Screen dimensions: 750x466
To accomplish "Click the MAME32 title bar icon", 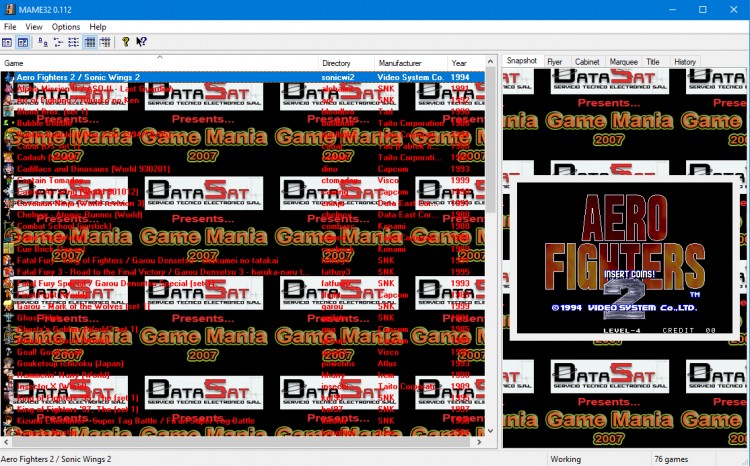I will pyautogui.click(x=10, y=9).
